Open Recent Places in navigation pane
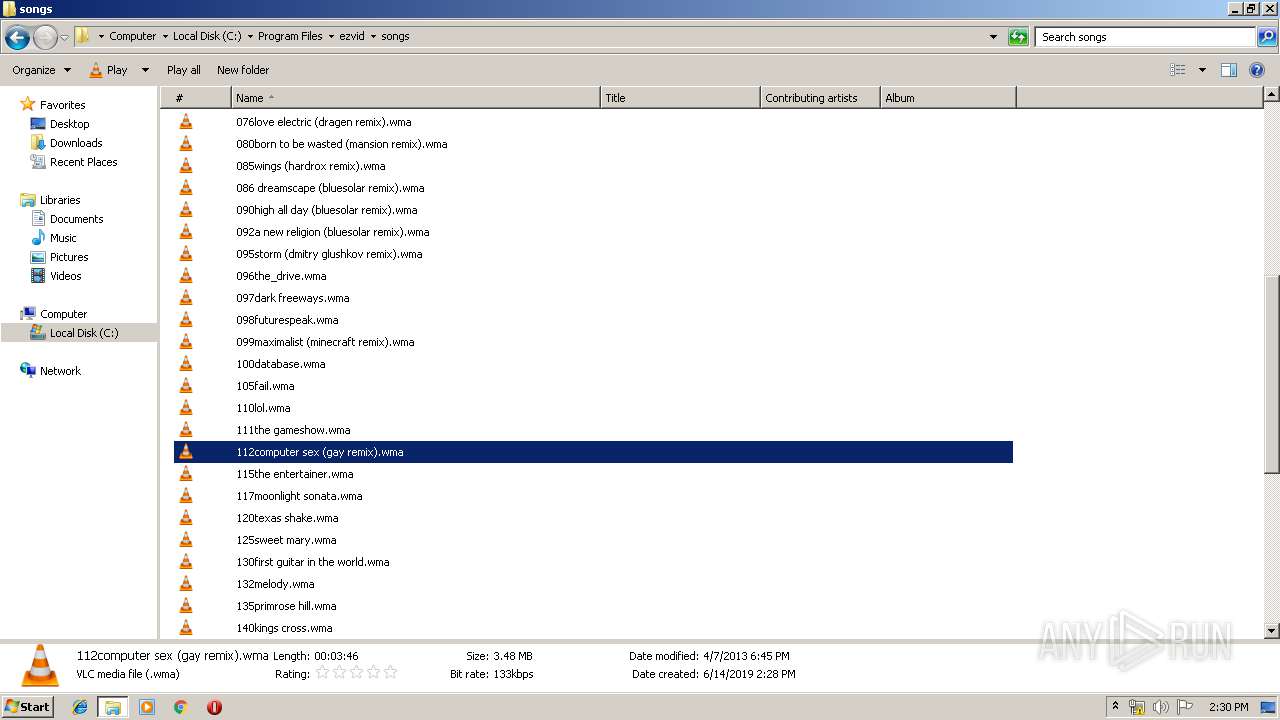 (x=83, y=162)
